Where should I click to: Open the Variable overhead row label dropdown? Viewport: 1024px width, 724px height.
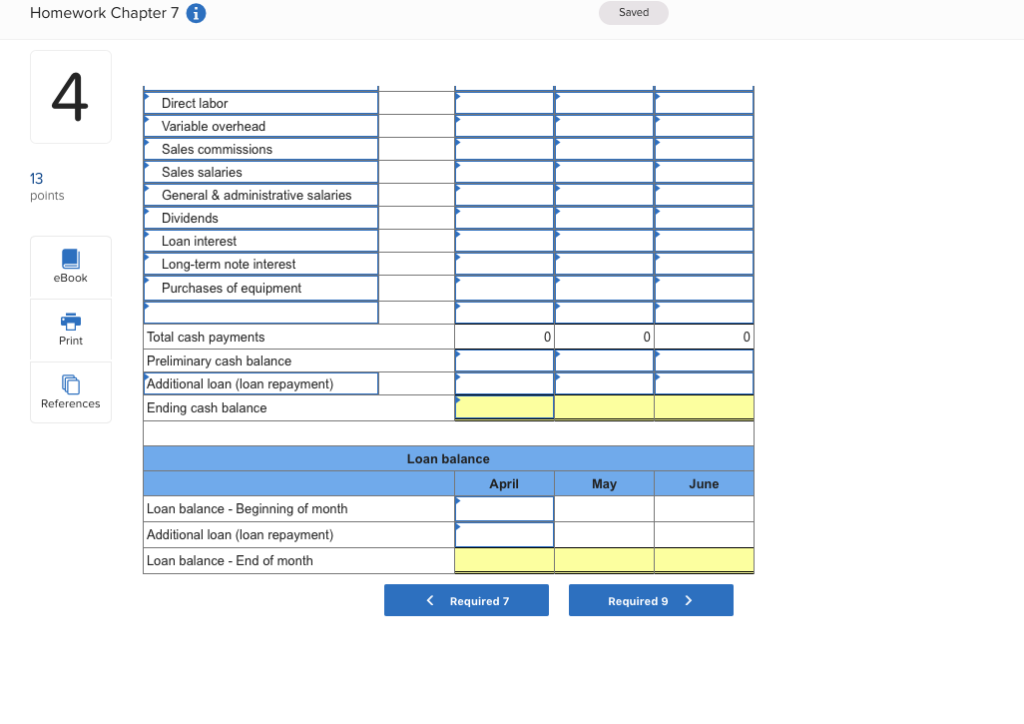click(x=261, y=126)
